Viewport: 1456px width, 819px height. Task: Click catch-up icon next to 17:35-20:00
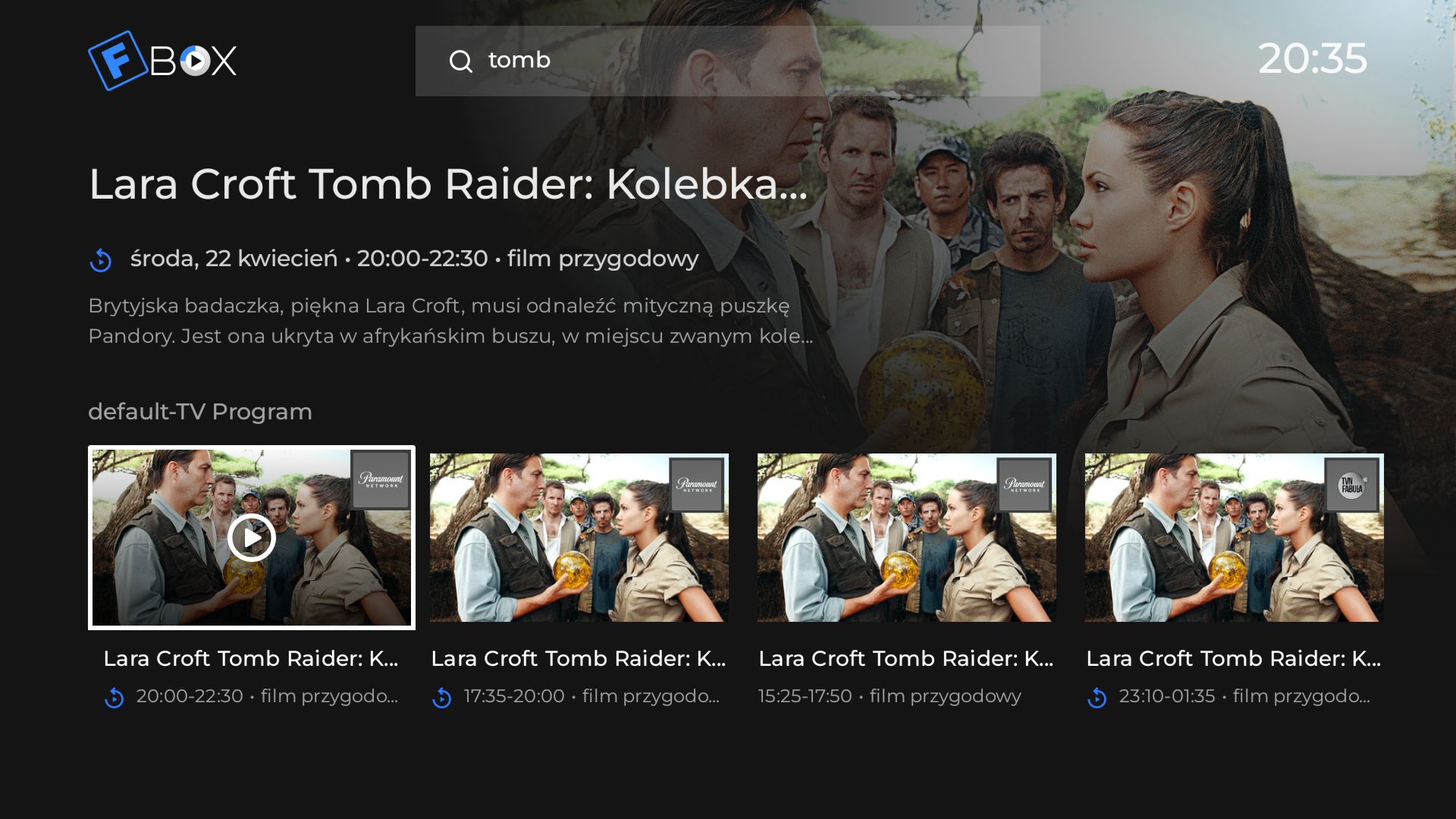click(x=442, y=698)
